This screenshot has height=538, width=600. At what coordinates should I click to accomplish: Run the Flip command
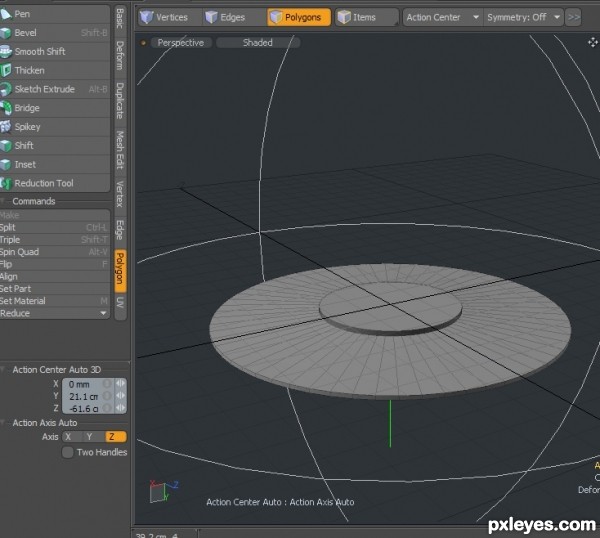(55, 264)
